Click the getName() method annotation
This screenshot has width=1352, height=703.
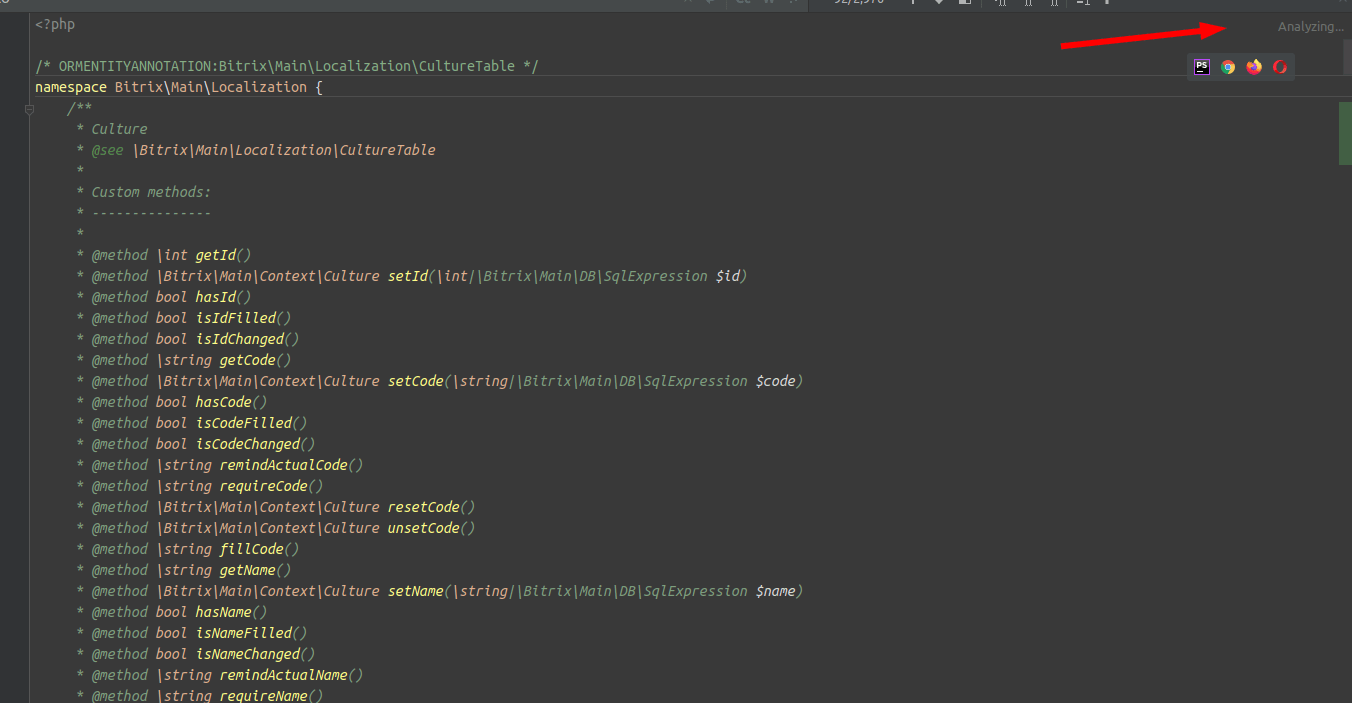tap(191, 570)
